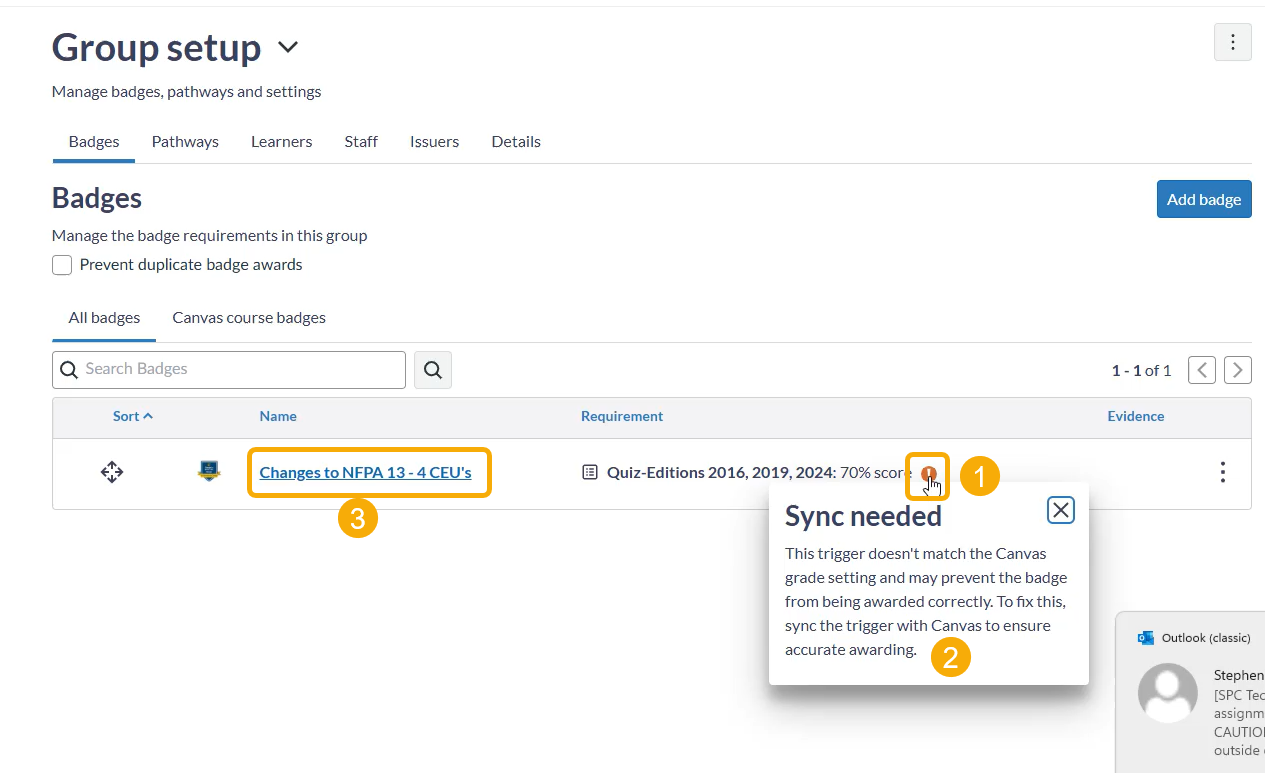Click the Sync needed popup heading

pyautogui.click(x=863, y=516)
